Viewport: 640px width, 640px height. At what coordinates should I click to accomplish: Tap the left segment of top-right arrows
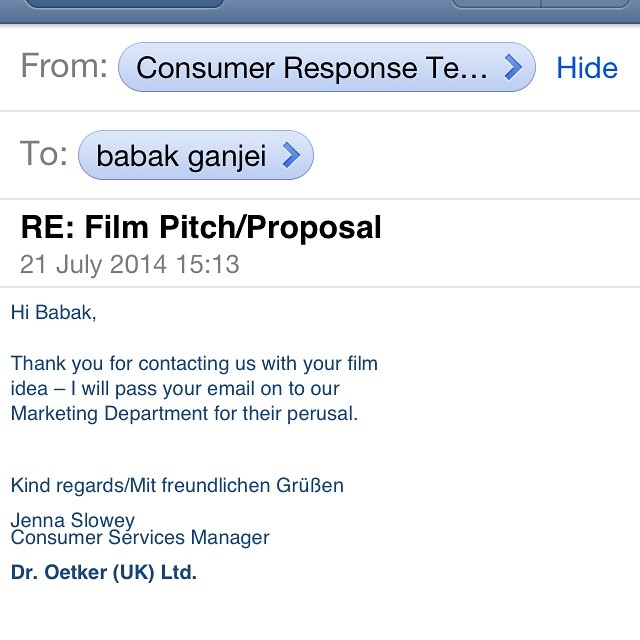click(497, 3)
